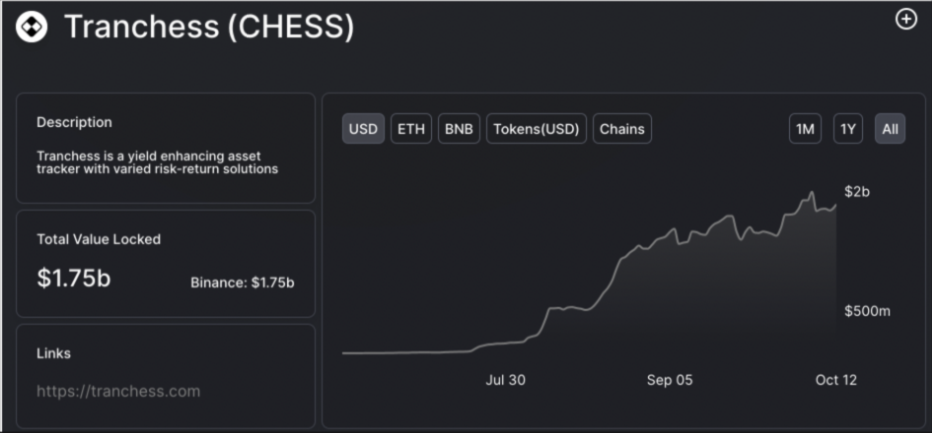This screenshot has height=433, width=932.
Task: Set chart range to 1M
Action: (x=805, y=128)
